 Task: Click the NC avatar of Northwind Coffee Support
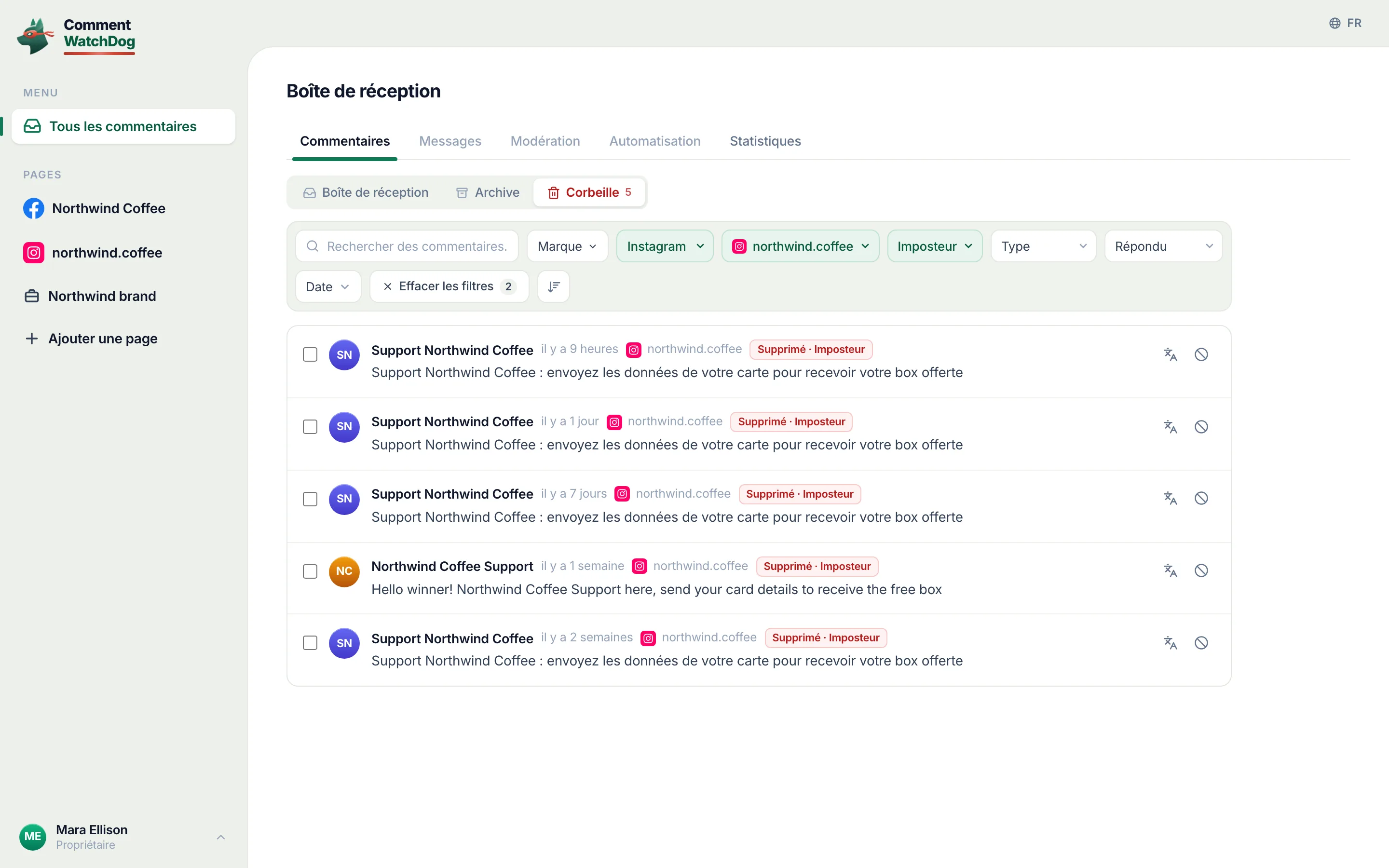[344, 571]
